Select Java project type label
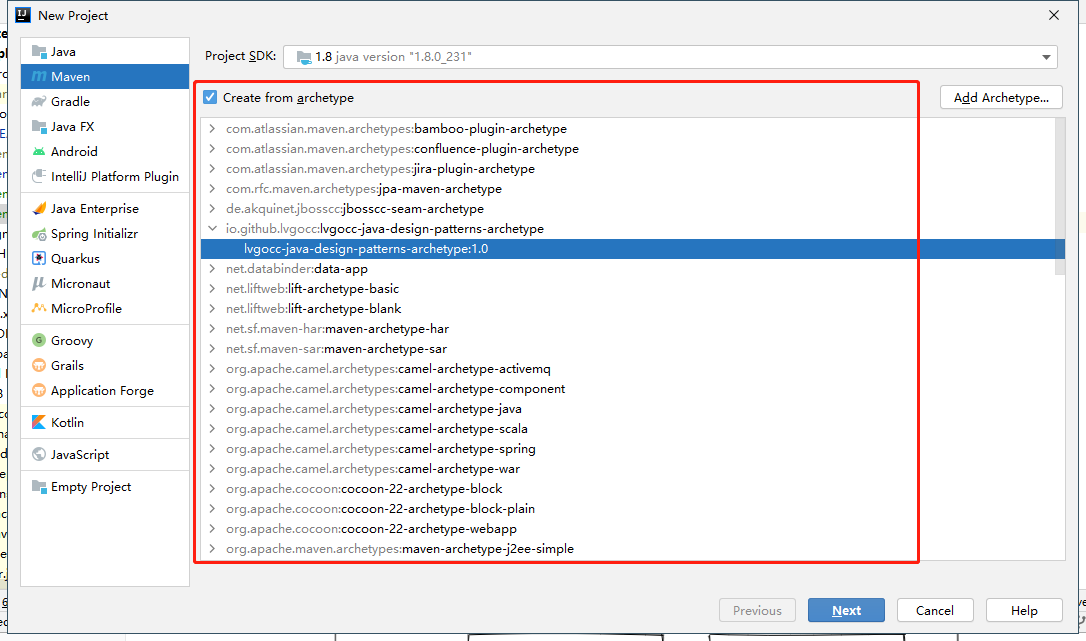 tap(63, 52)
